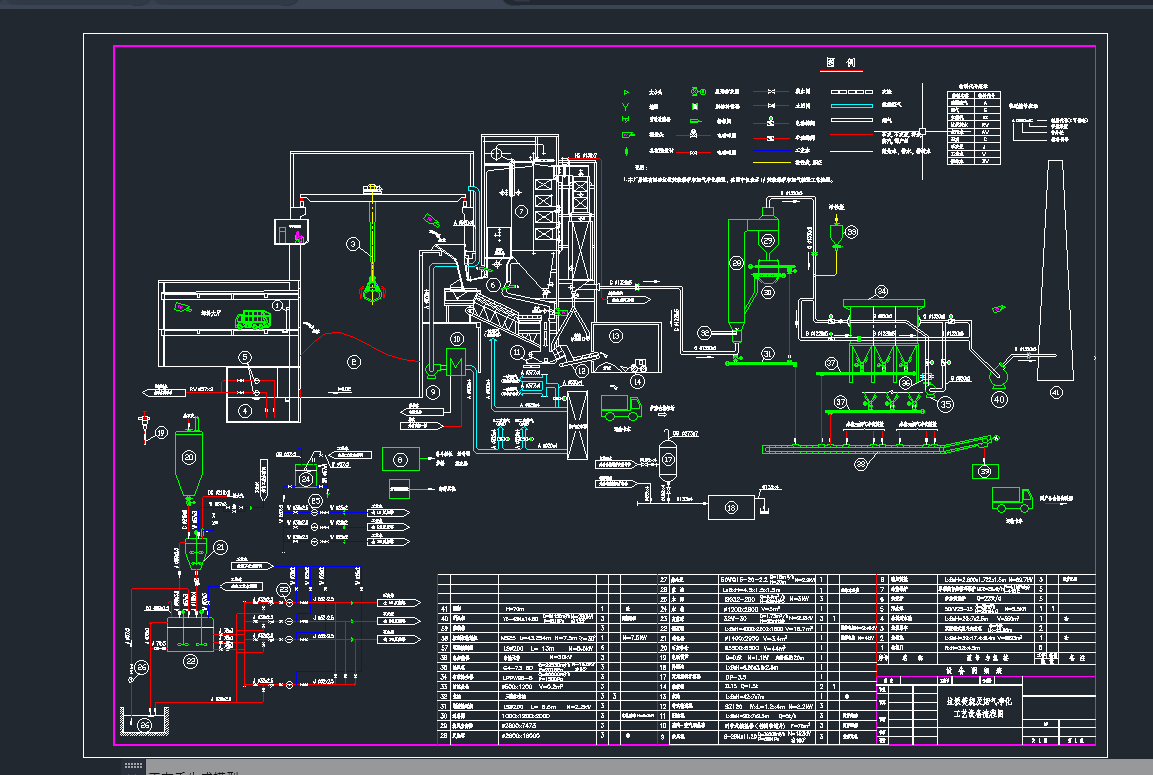Click equipment bubble number 13
The width and height of the screenshot is (1153, 775).
(x=615, y=336)
